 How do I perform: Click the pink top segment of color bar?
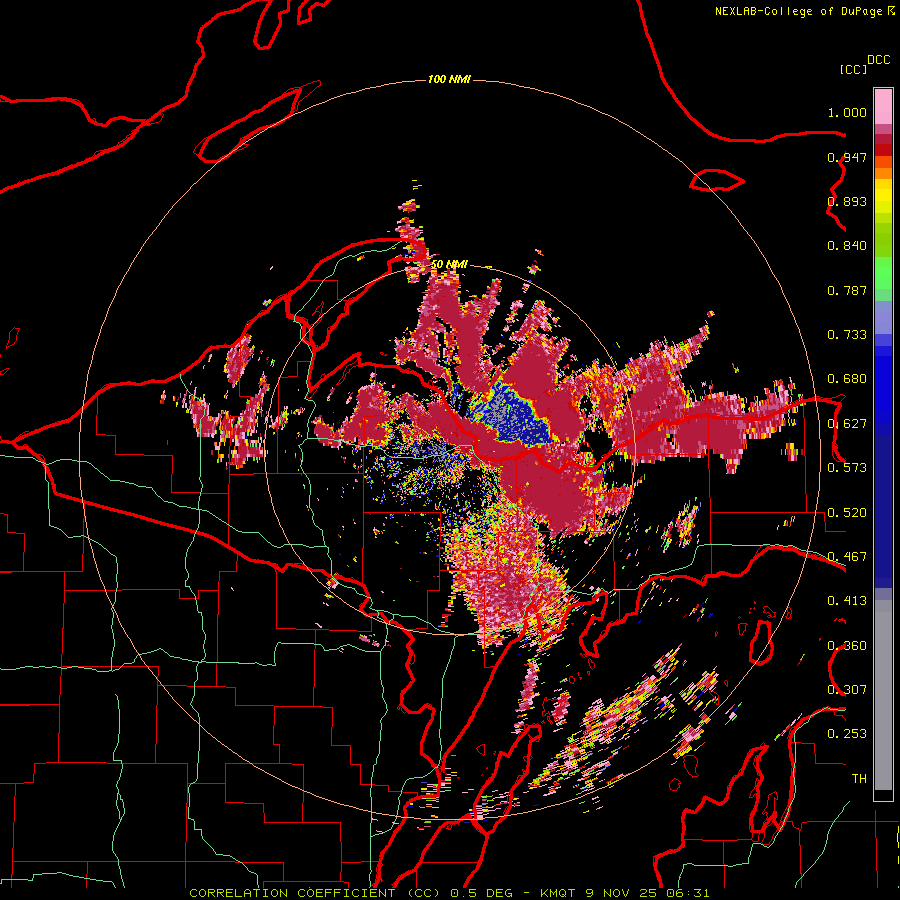click(883, 106)
